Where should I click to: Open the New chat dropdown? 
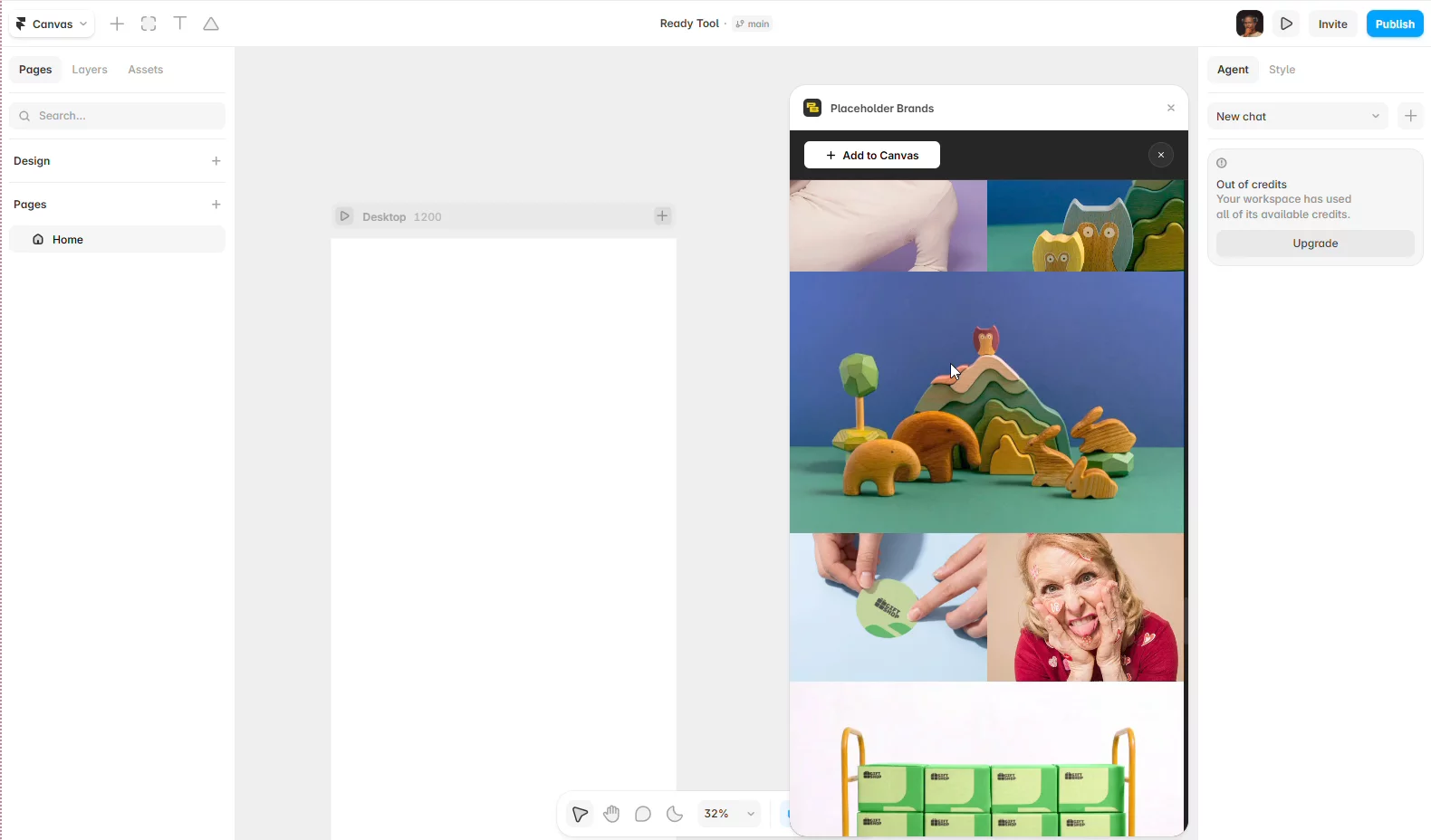[x=1297, y=116]
